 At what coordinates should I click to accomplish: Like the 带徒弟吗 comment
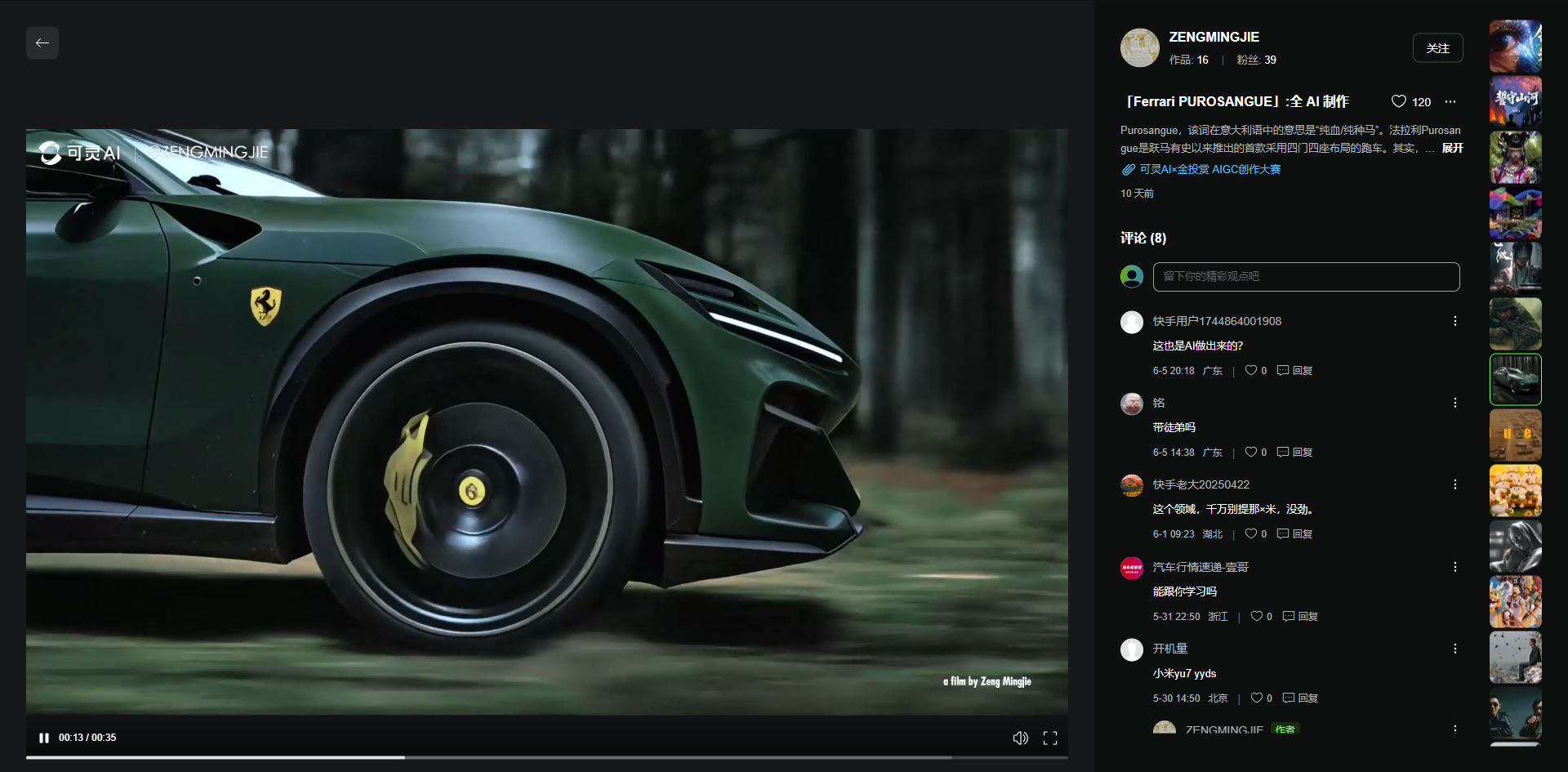click(x=1251, y=452)
